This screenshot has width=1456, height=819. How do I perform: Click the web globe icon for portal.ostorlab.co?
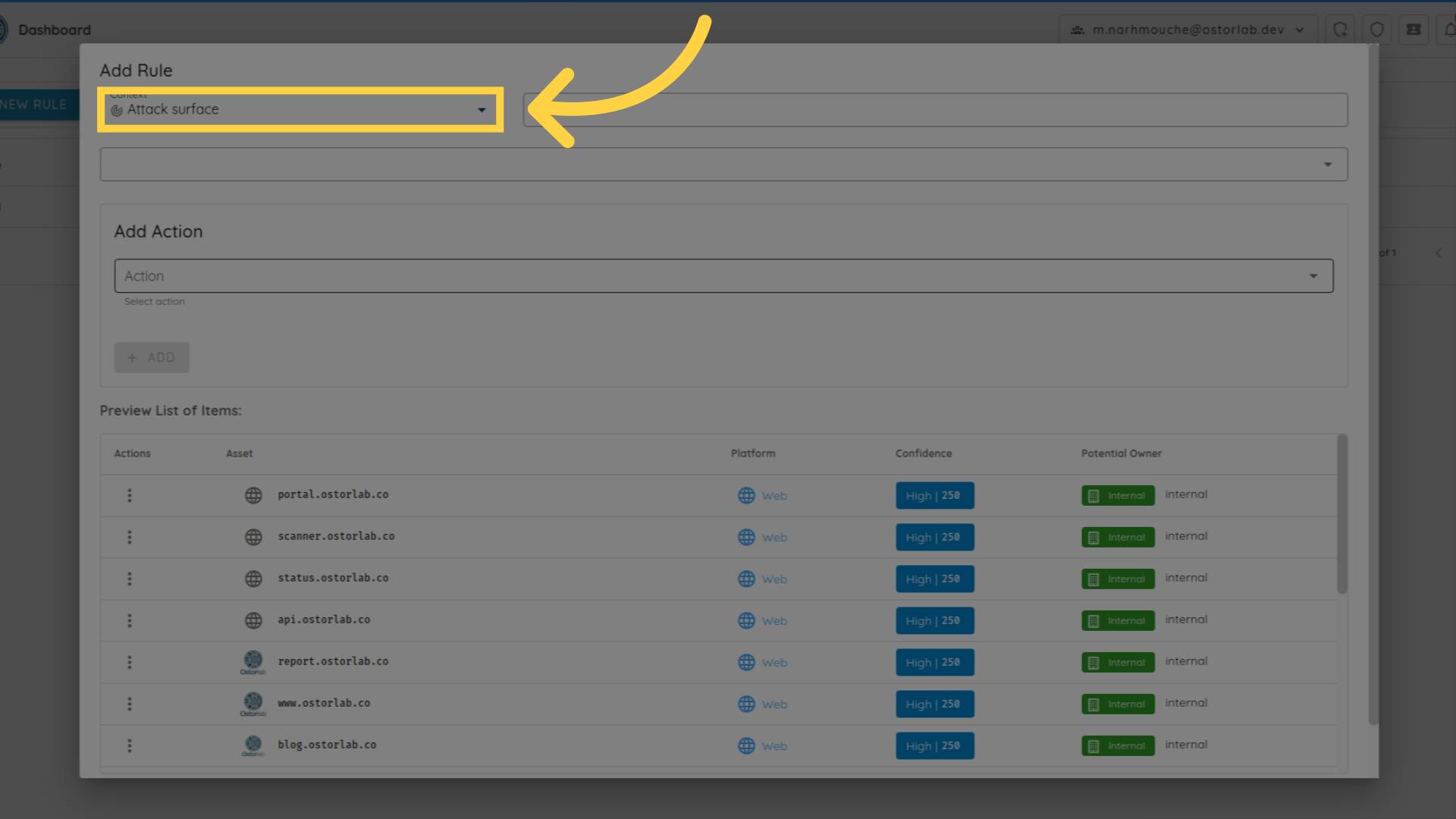click(x=252, y=495)
